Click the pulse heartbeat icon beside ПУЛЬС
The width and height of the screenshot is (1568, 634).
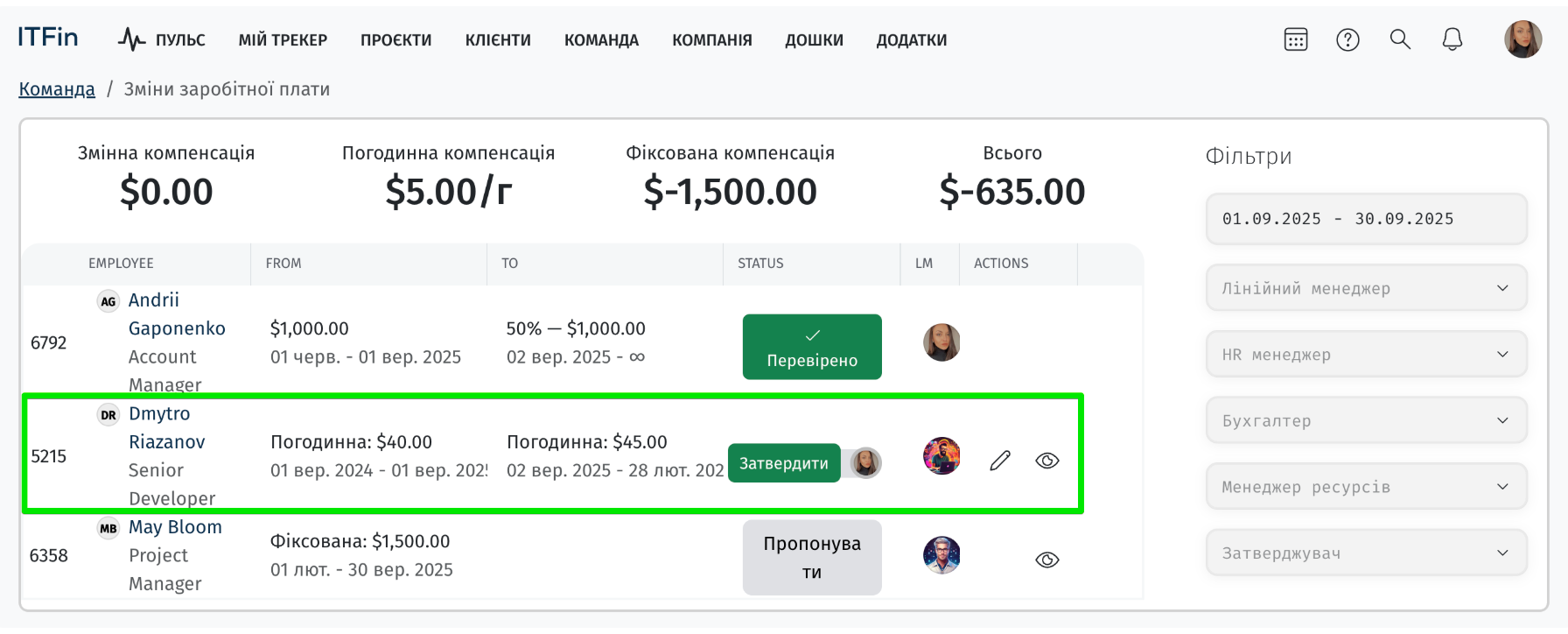[x=132, y=39]
